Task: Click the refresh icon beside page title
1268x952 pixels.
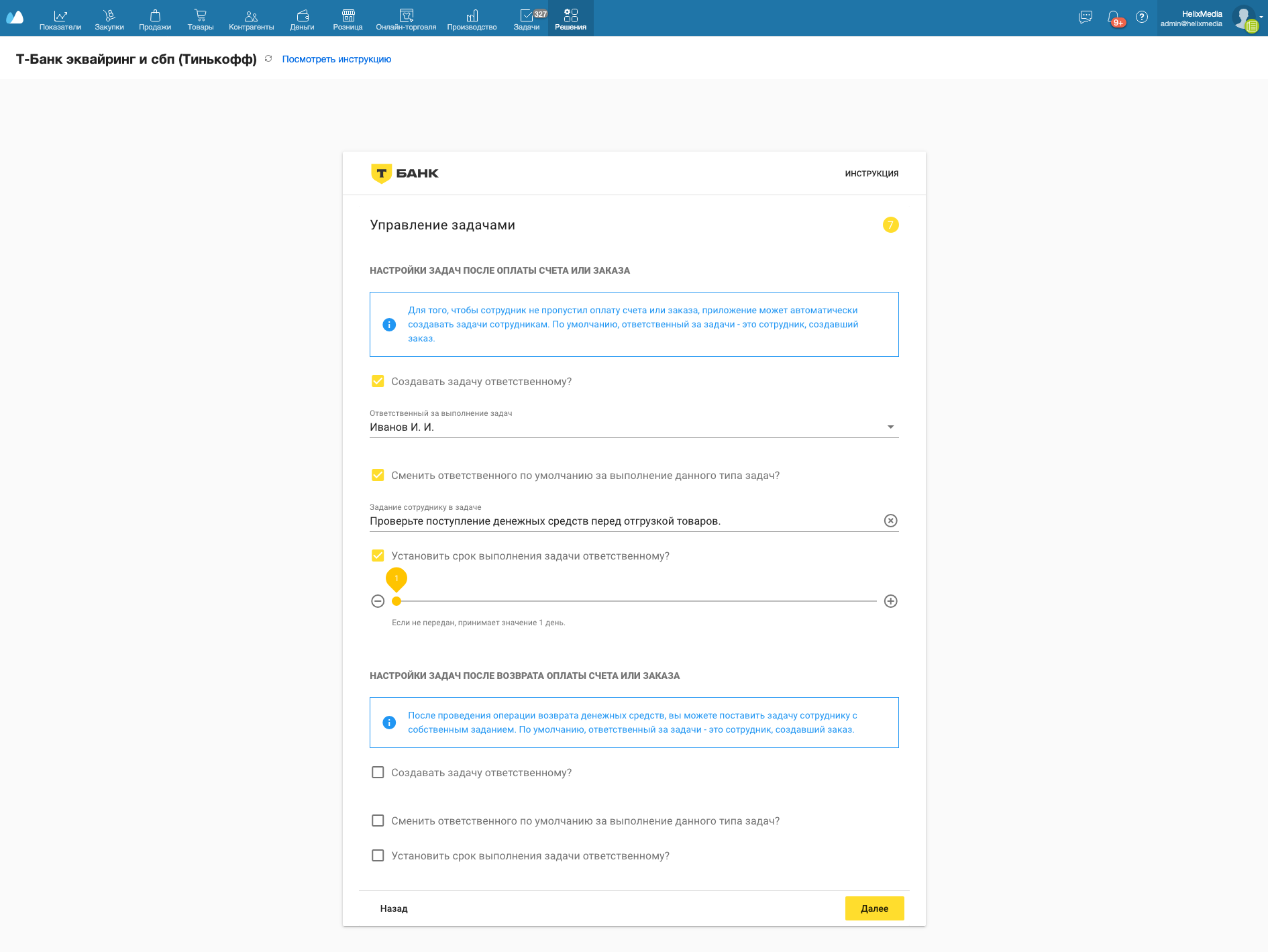Action: pos(268,59)
